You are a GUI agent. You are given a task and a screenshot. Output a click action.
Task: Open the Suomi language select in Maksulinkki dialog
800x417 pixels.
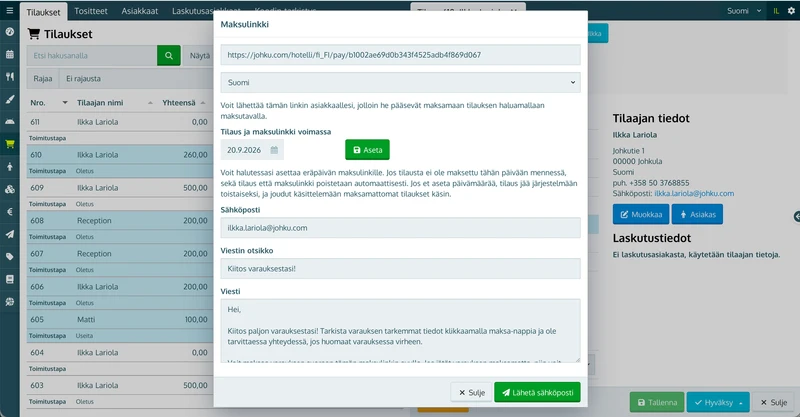(400, 83)
